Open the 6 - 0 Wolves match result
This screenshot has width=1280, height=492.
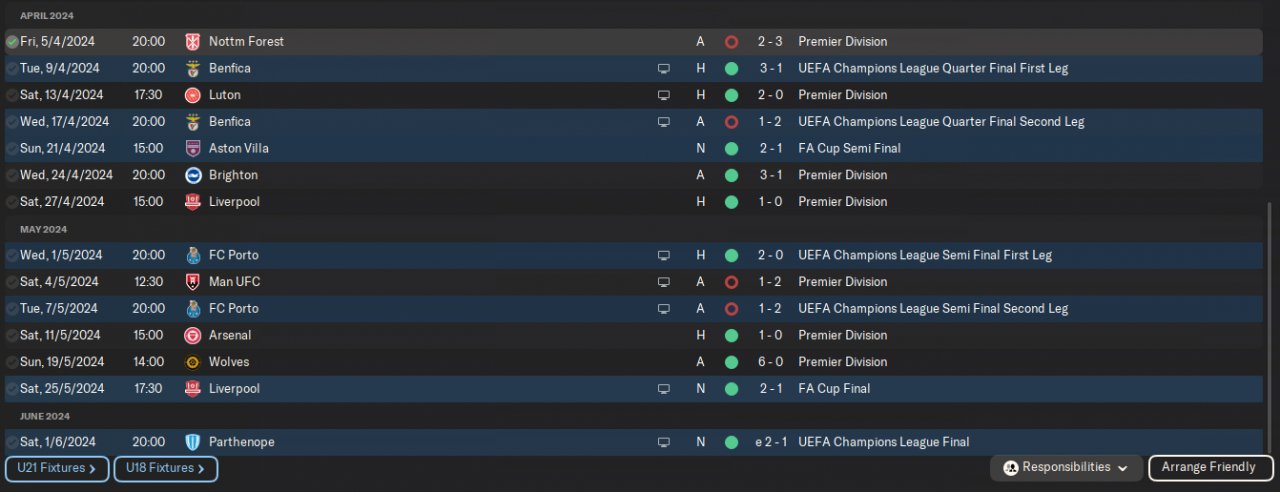click(769, 362)
